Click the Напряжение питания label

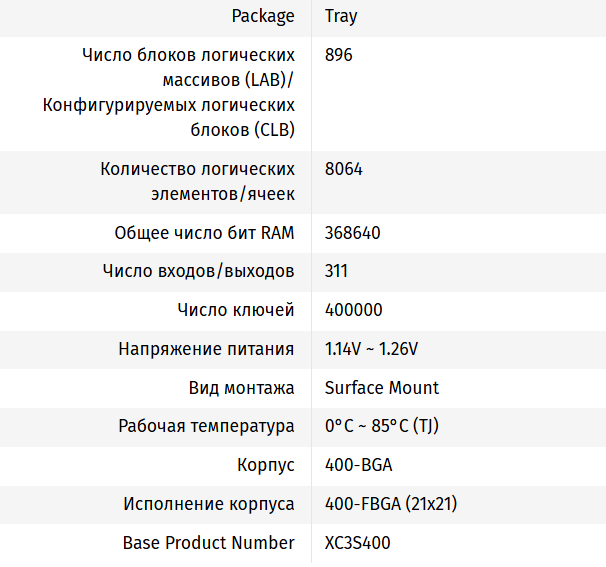pos(206,349)
